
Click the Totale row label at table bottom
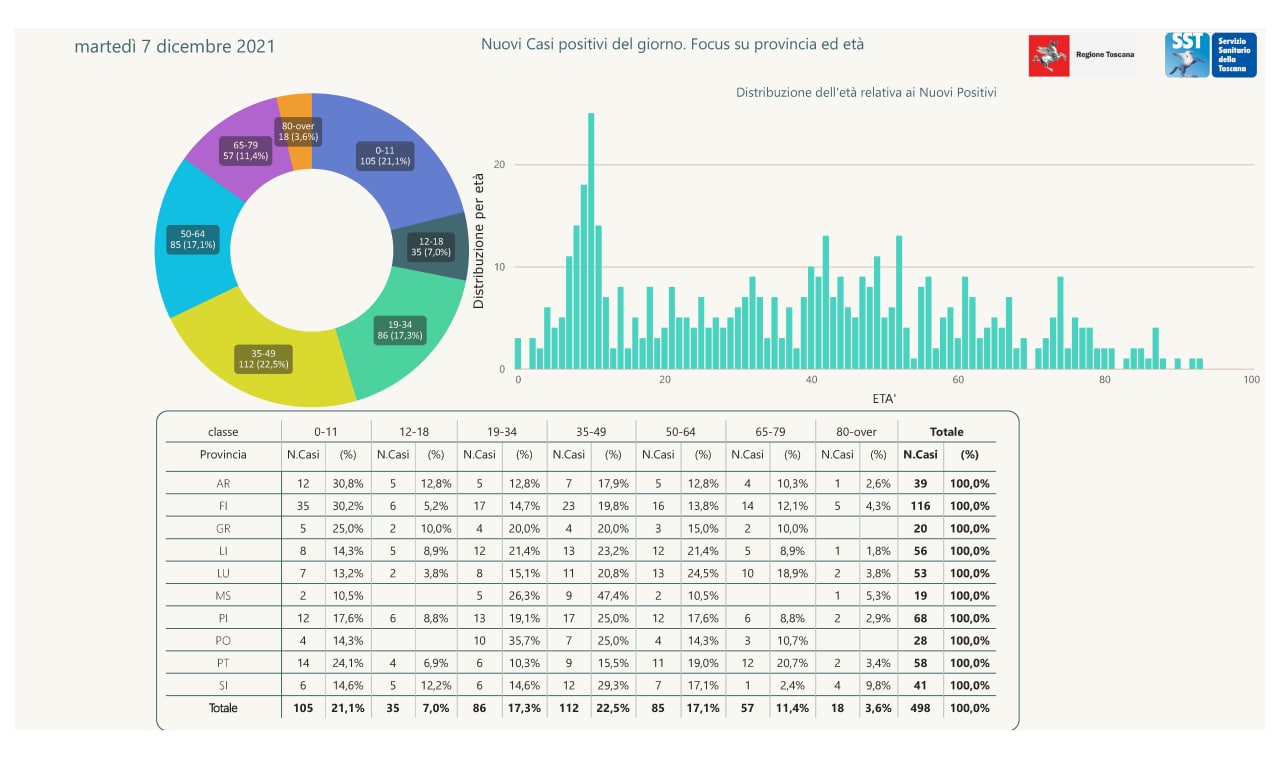(223, 708)
